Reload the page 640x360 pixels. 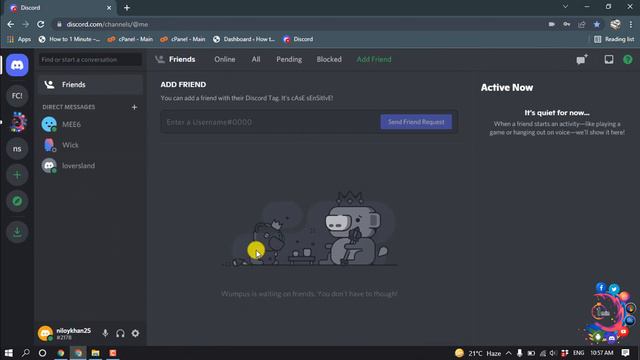pyautogui.click(x=40, y=24)
